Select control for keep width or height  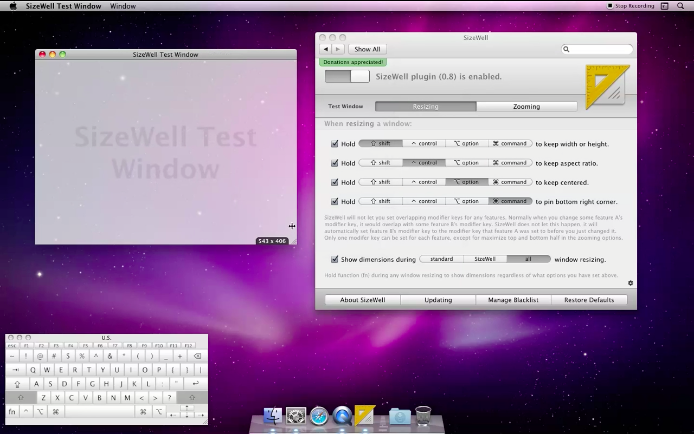(424, 143)
